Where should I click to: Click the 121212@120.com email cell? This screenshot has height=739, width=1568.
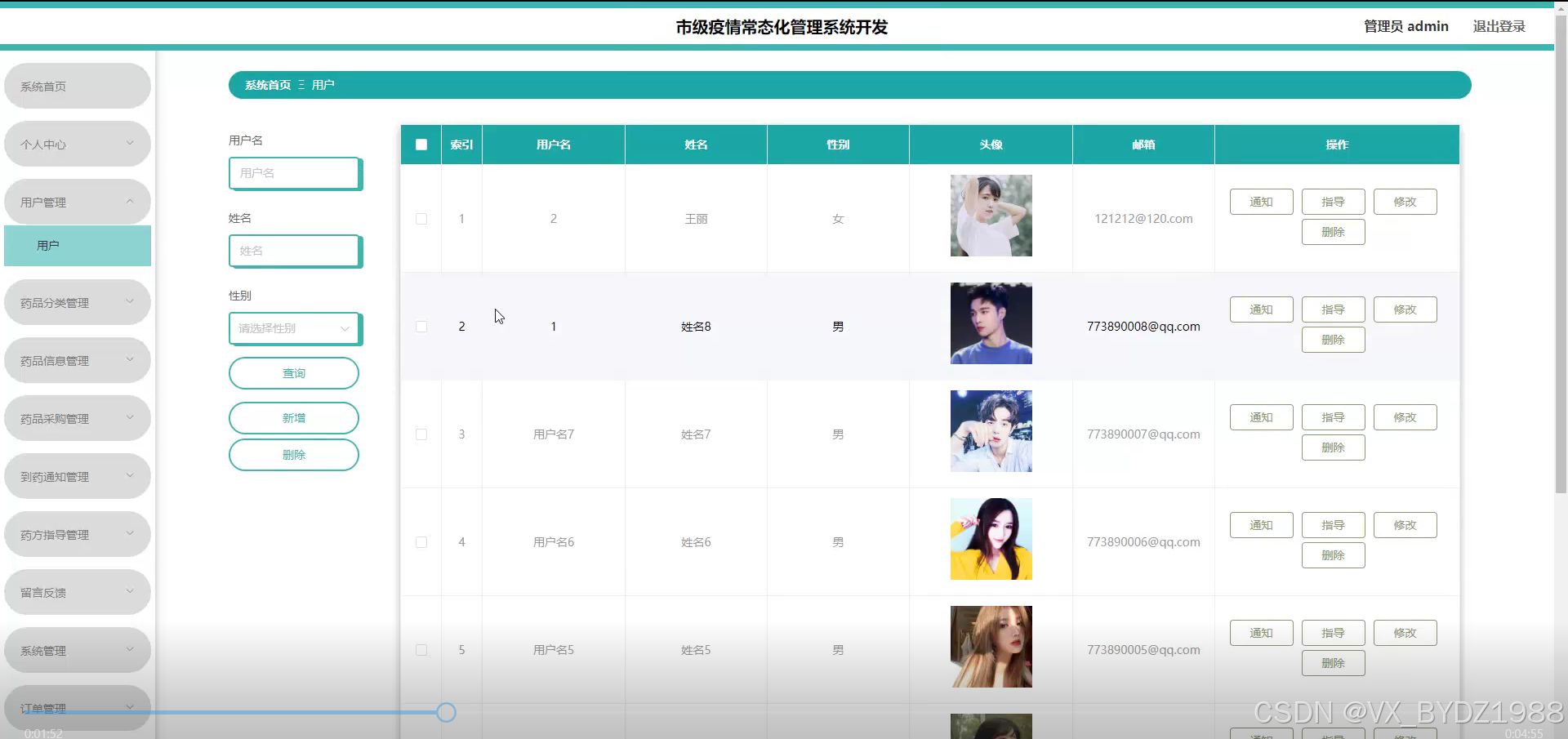point(1143,219)
